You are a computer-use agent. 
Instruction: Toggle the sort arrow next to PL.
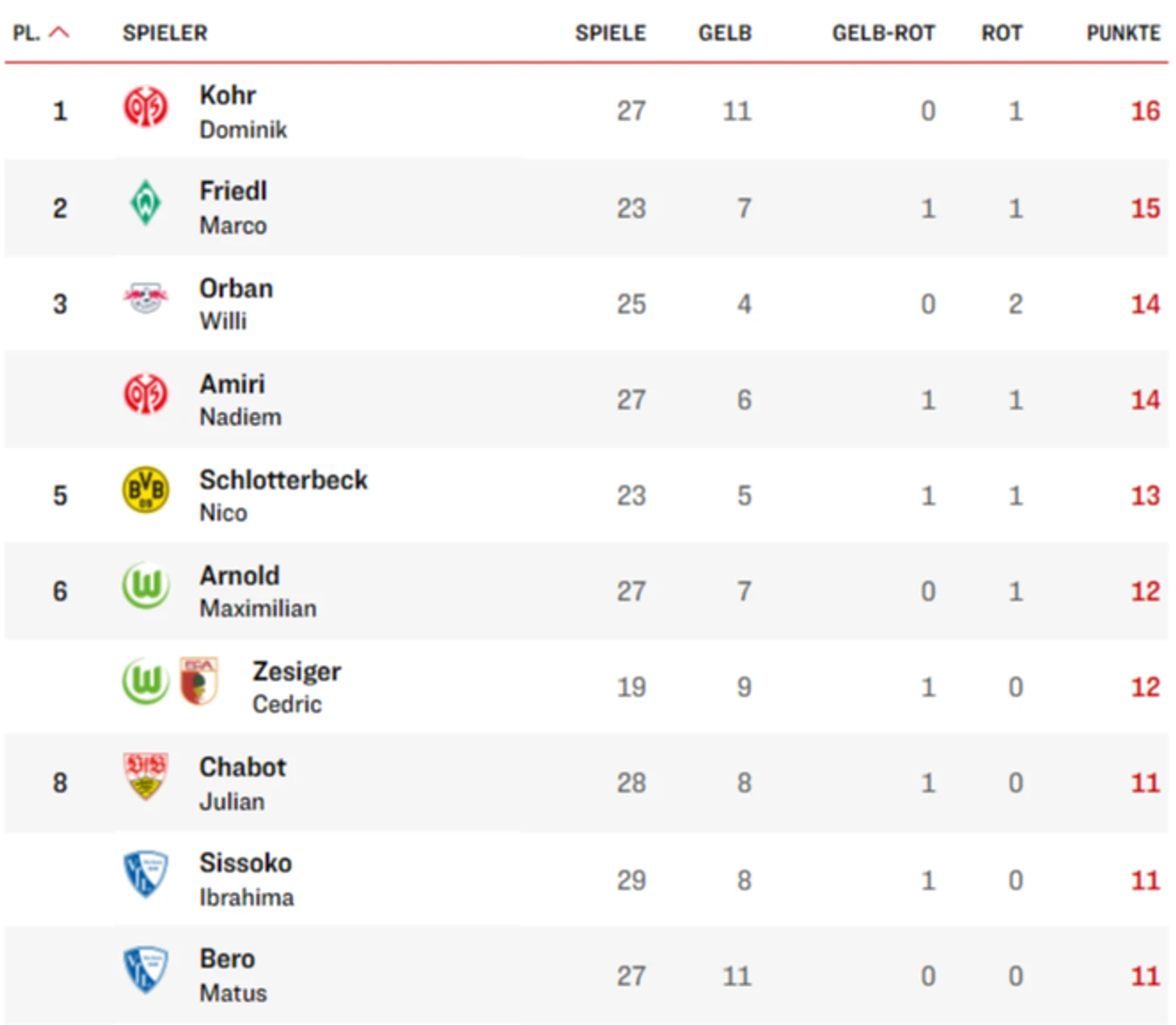pyautogui.click(x=59, y=33)
